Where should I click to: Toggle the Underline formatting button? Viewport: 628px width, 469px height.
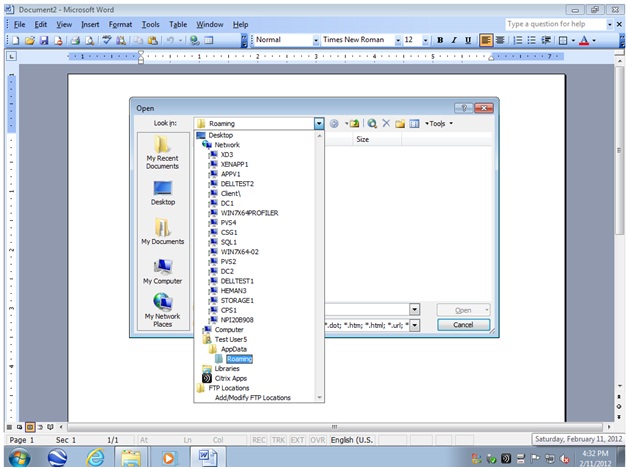(467, 40)
